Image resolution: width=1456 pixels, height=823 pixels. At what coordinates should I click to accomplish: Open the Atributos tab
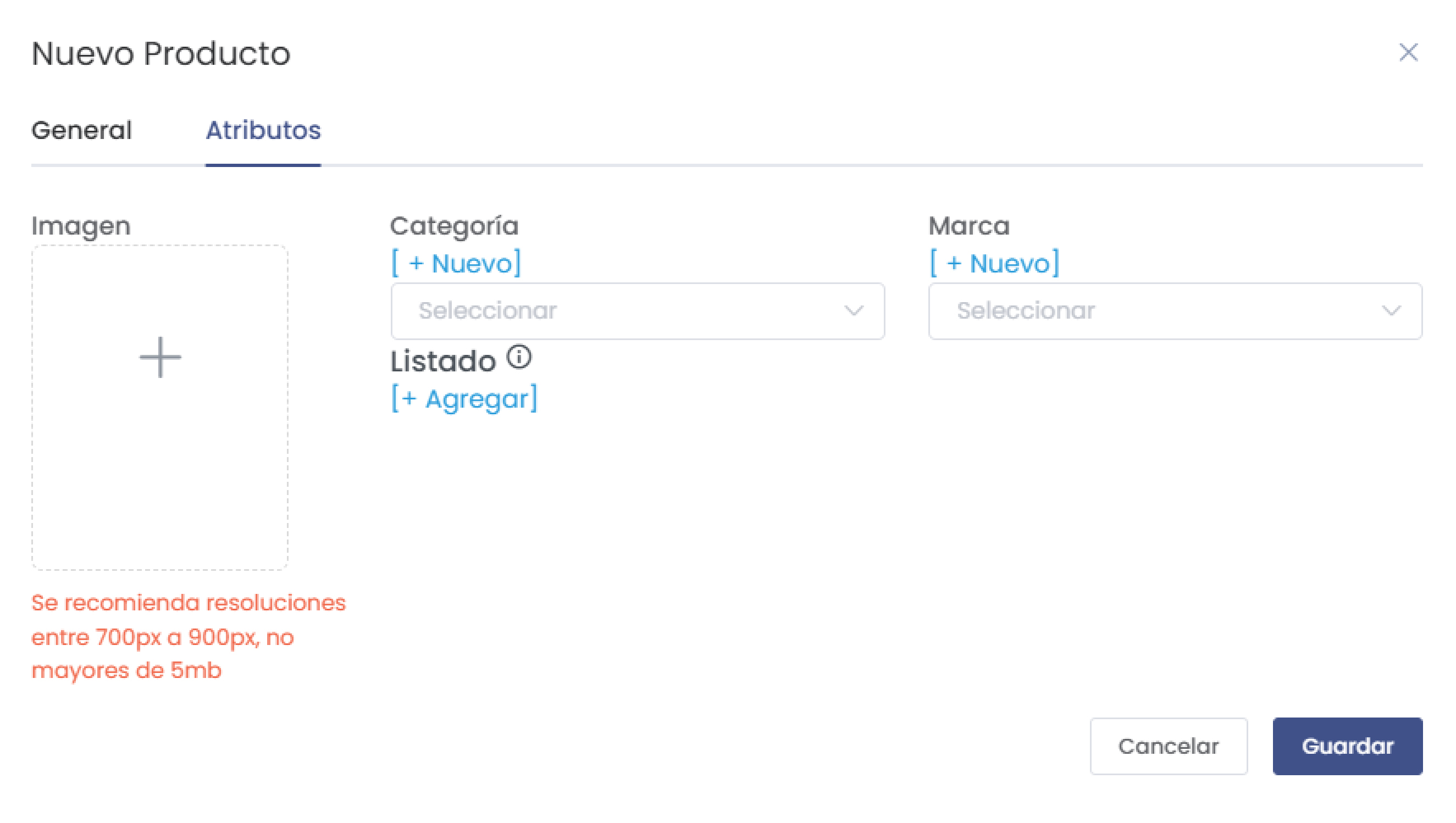click(263, 131)
